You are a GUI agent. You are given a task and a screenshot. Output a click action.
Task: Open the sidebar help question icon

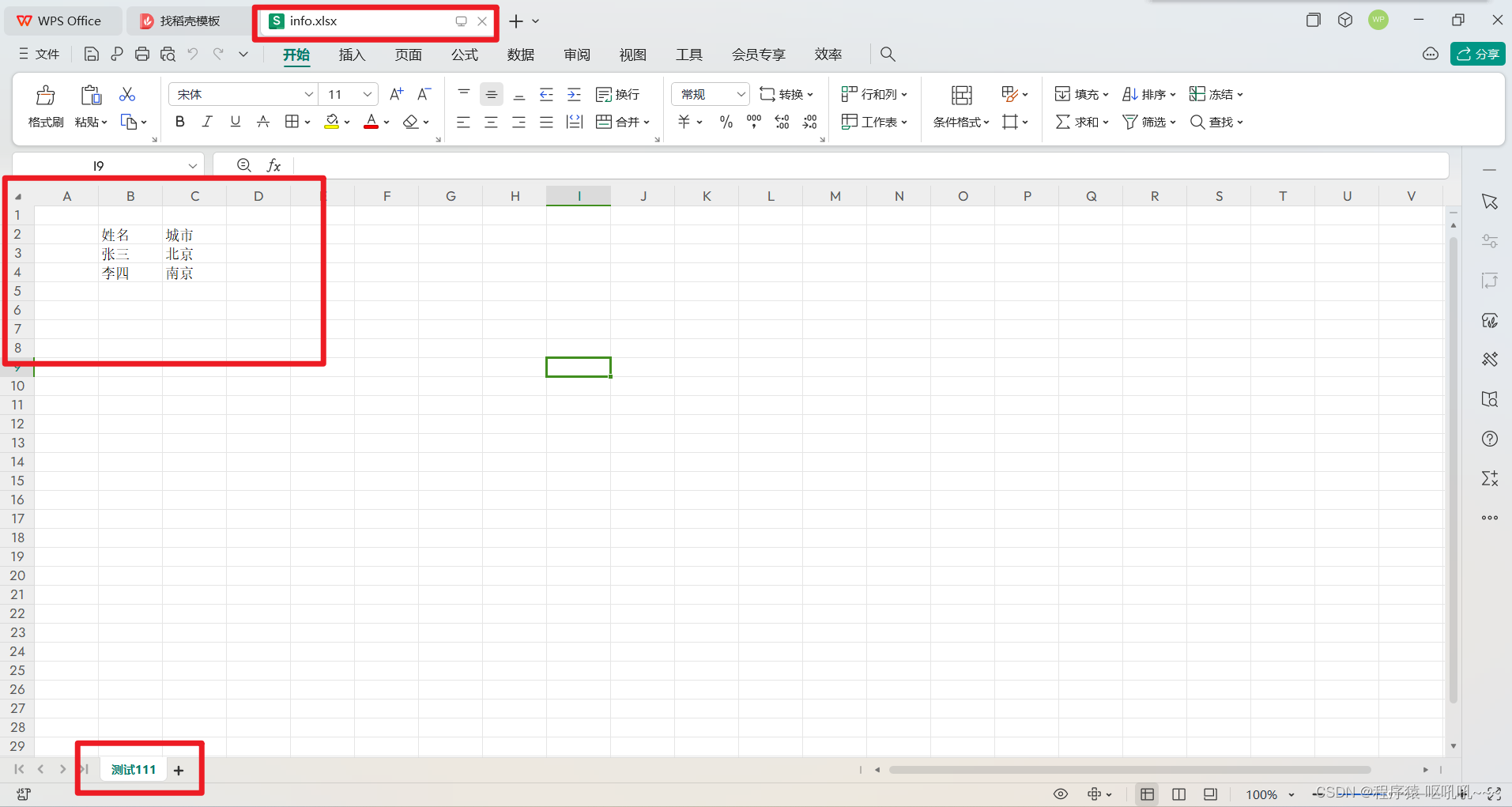coord(1490,439)
